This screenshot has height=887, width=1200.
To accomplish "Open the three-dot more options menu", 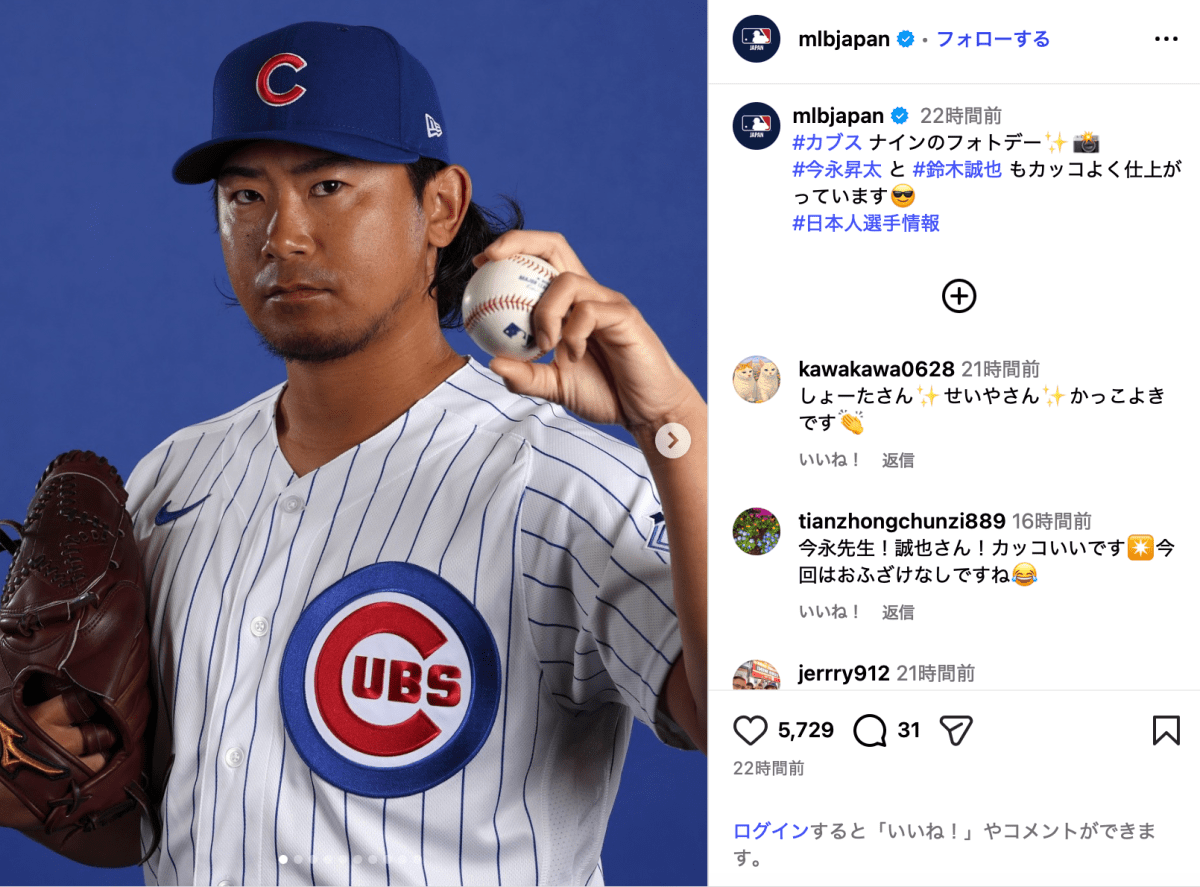I will 1166,39.
